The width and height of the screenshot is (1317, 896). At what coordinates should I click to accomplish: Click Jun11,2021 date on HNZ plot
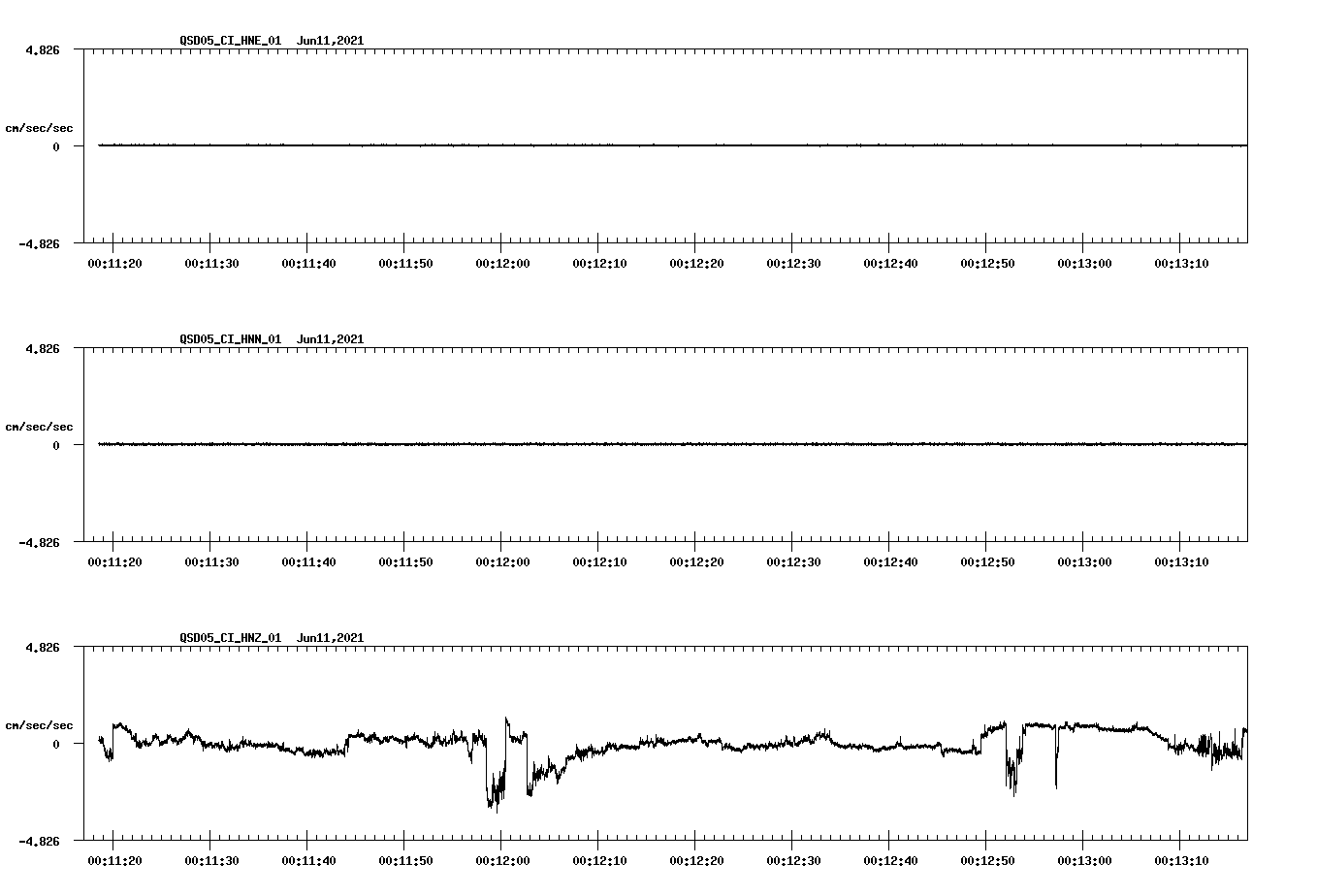(331, 638)
